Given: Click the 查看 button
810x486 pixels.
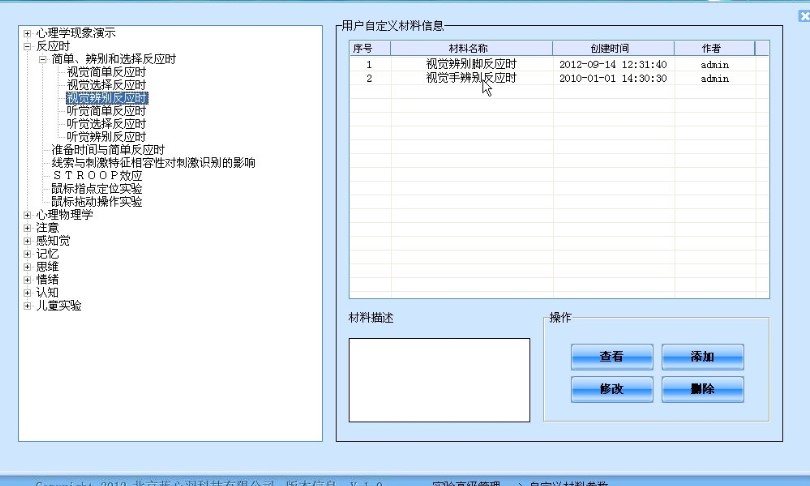Looking at the screenshot, I should click(x=611, y=357).
